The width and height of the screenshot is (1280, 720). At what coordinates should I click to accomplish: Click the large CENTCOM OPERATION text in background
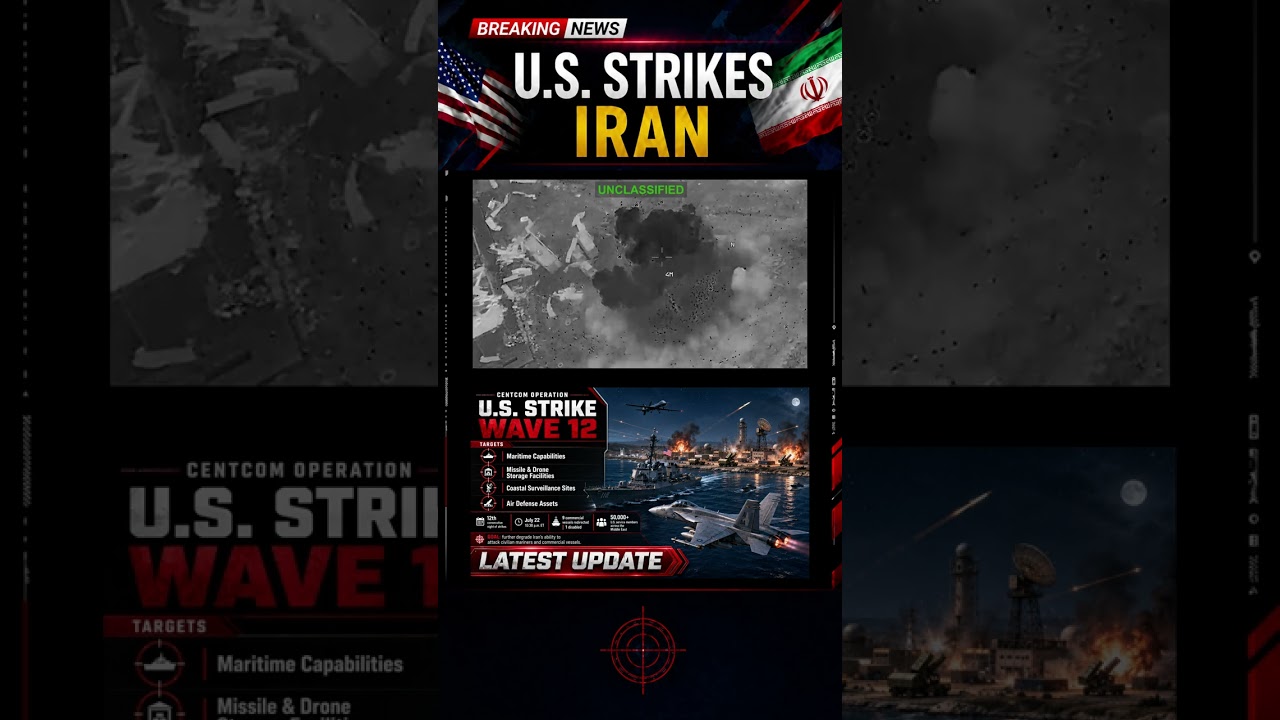[x=299, y=470]
